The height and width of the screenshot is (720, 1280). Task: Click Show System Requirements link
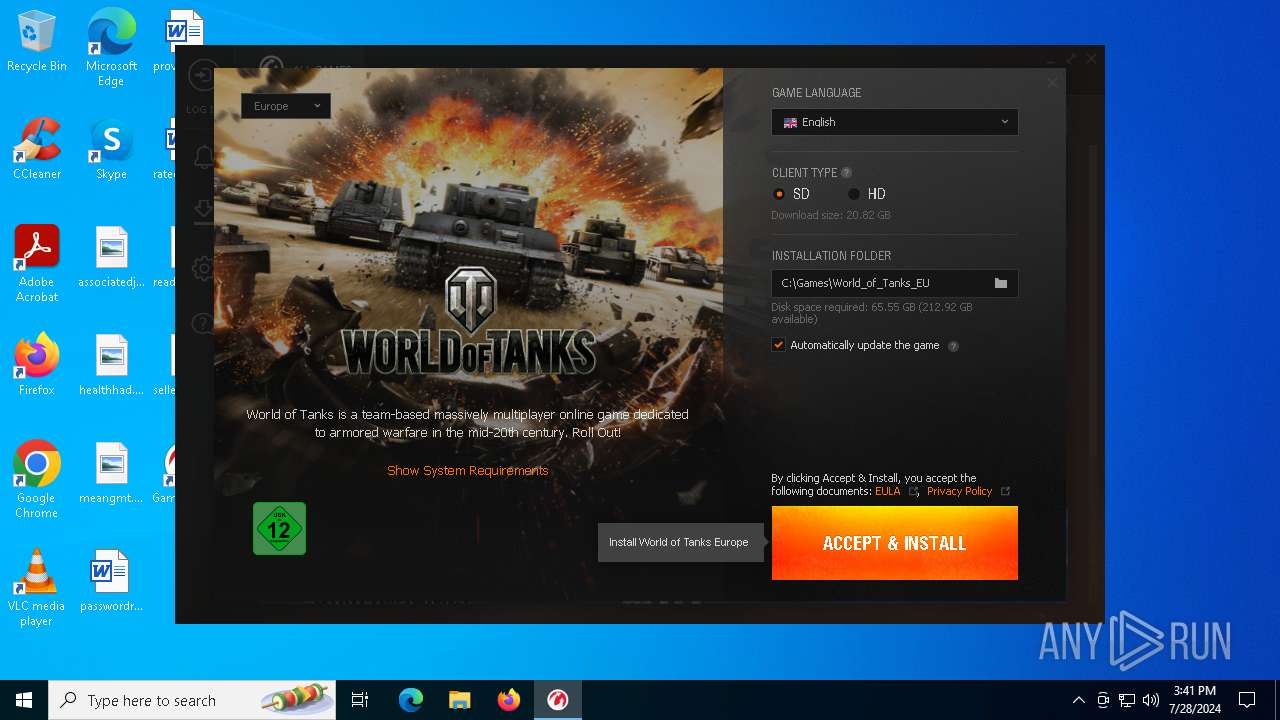click(x=468, y=470)
